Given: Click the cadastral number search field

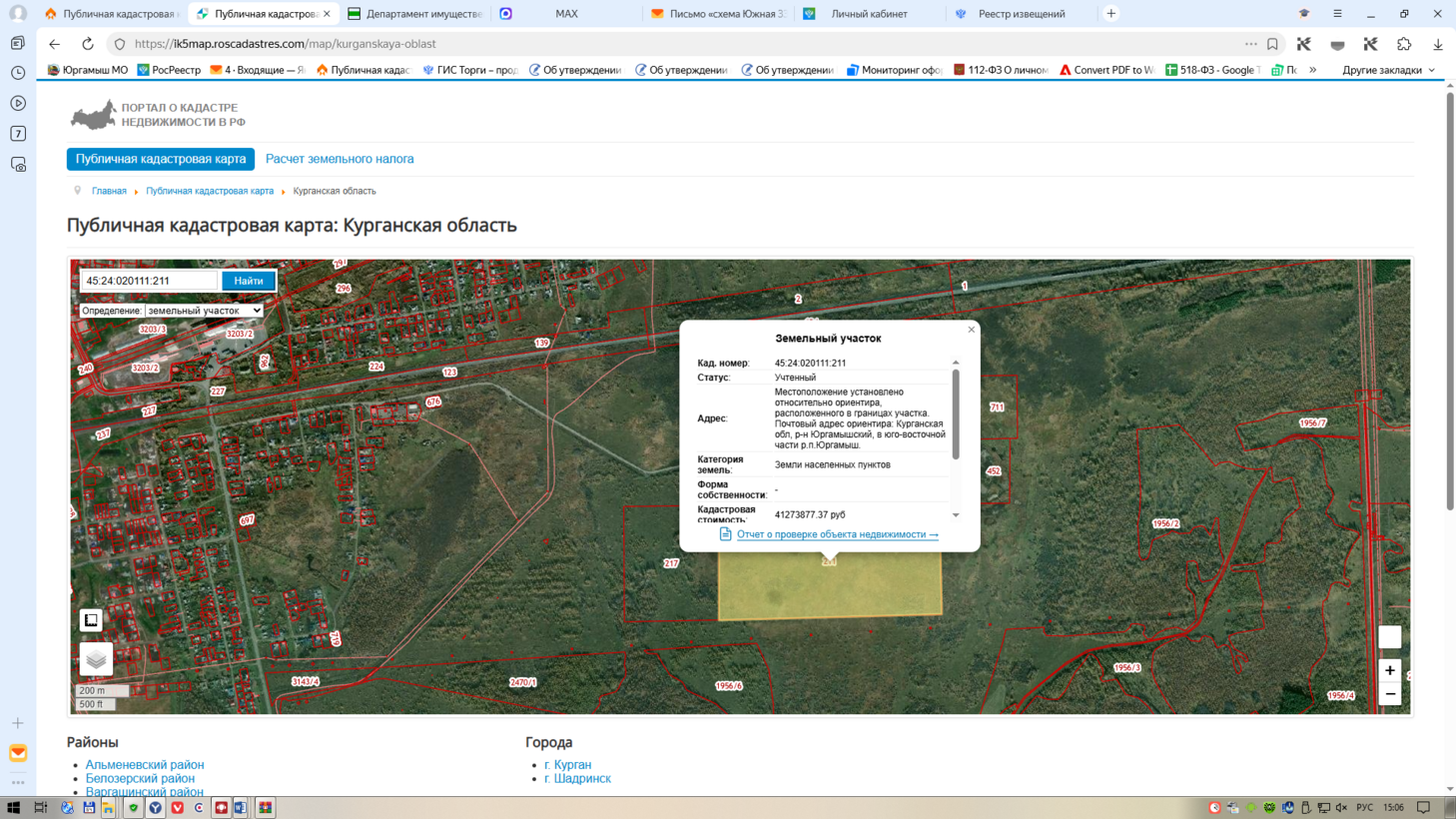Looking at the screenshot, I should point(150,281).
